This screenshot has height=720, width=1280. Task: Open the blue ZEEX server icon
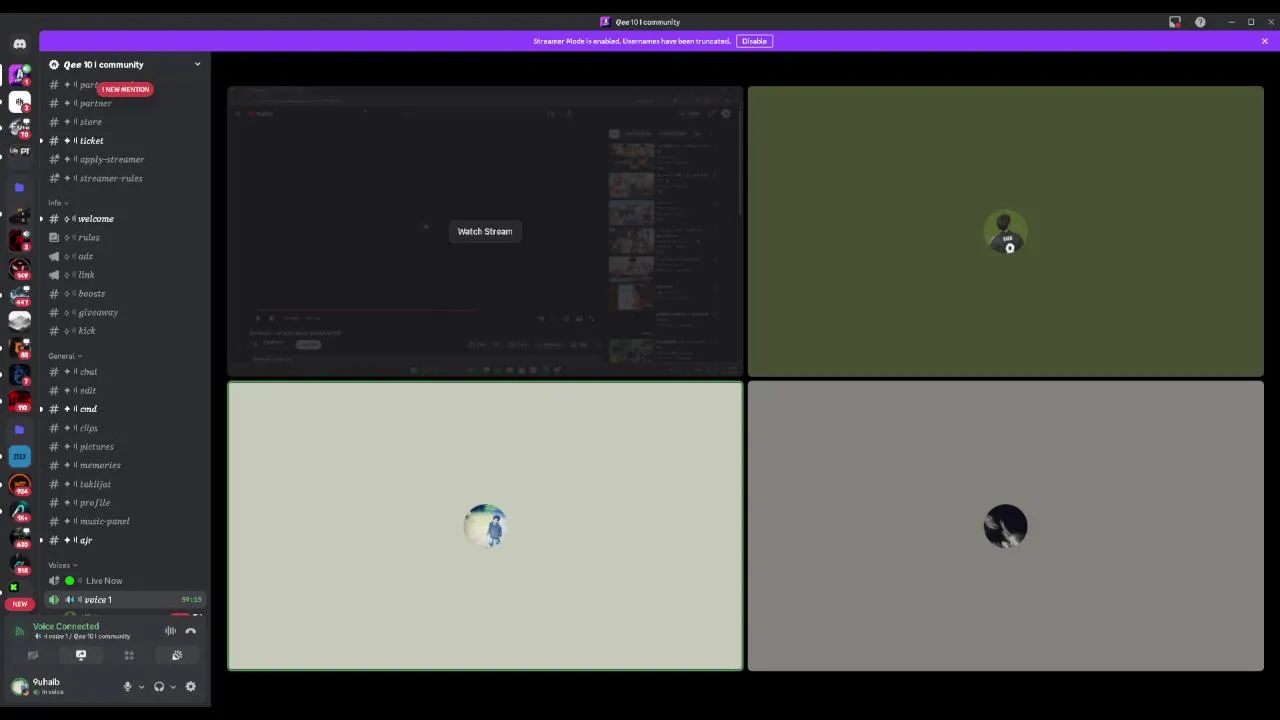click(19, 456)
